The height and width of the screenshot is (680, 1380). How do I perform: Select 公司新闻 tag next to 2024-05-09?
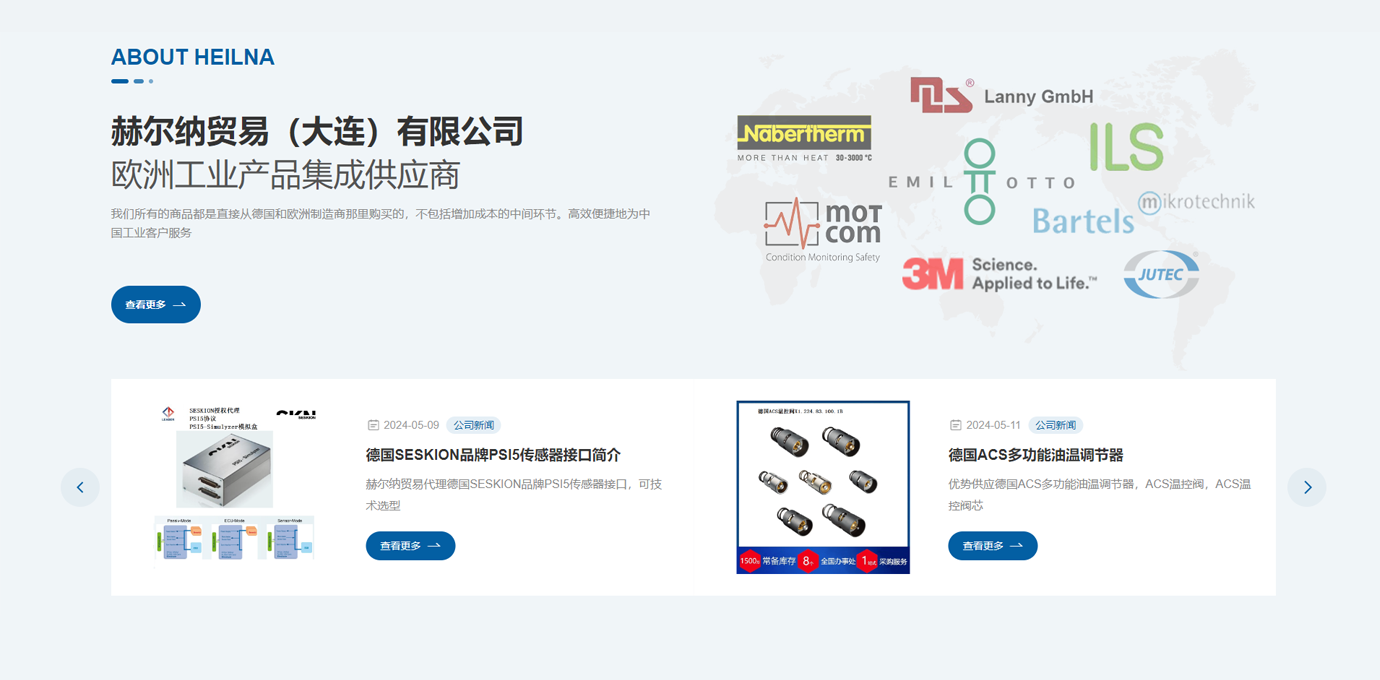(x=473, y=425)
